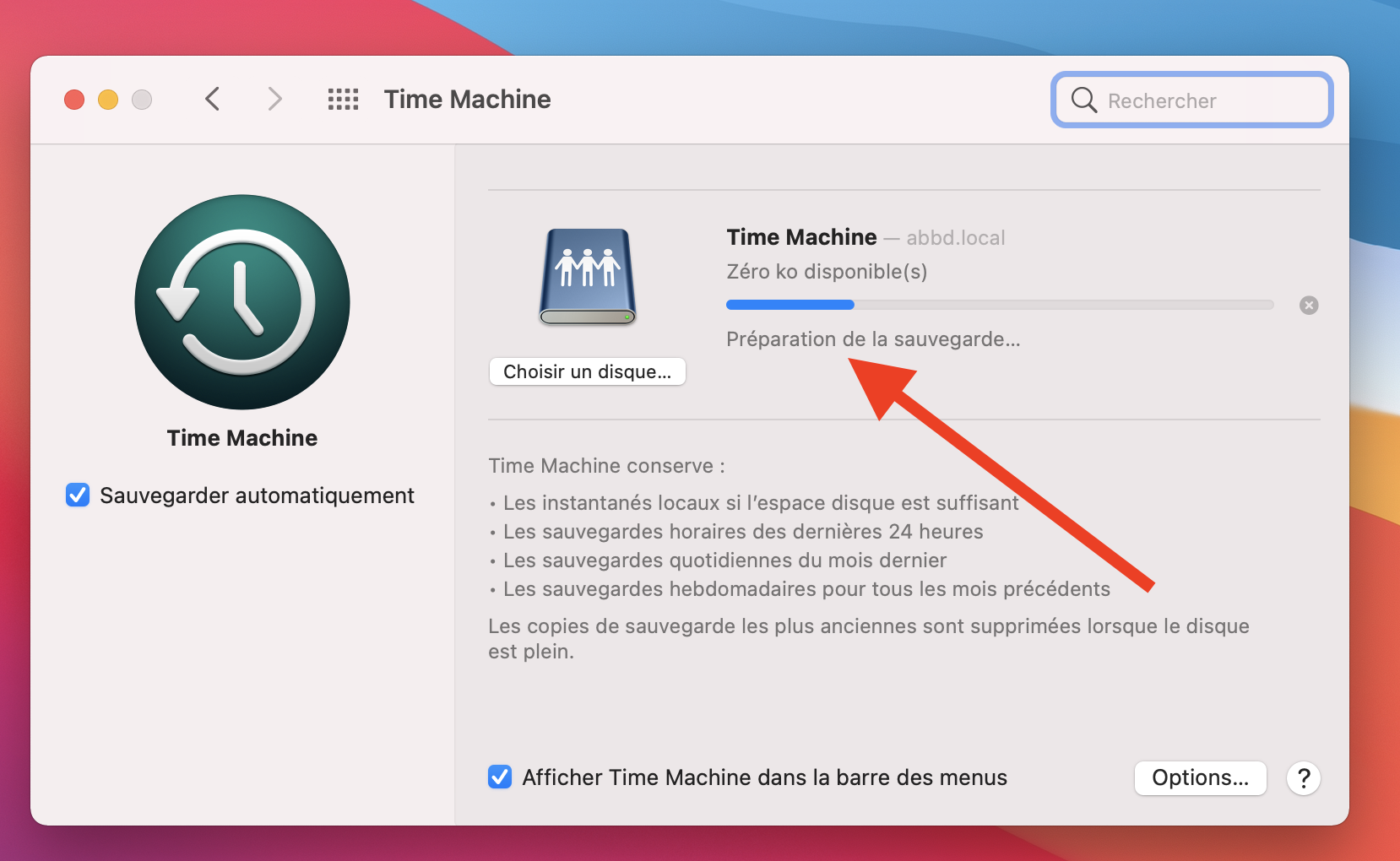
Task: Show all preferences via grid icon
Action: pyautogui.click(x=343, y=100)
